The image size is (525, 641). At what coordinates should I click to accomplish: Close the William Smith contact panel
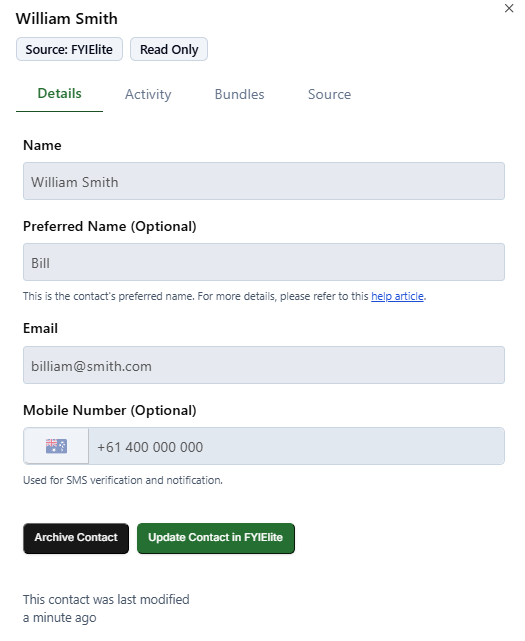509,8
